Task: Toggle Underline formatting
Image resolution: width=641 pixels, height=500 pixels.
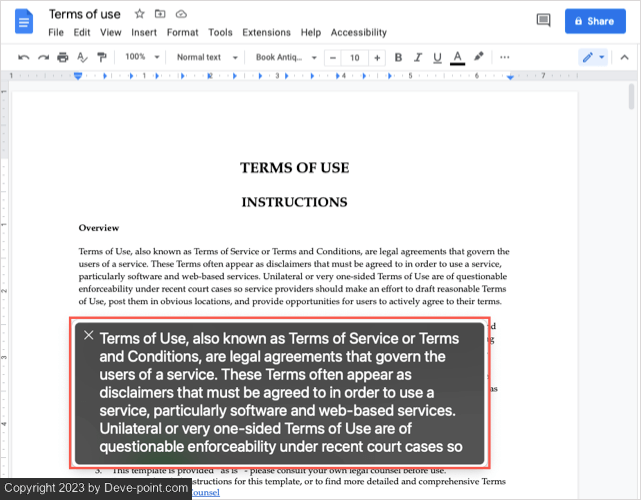Action: pos(437,58)
